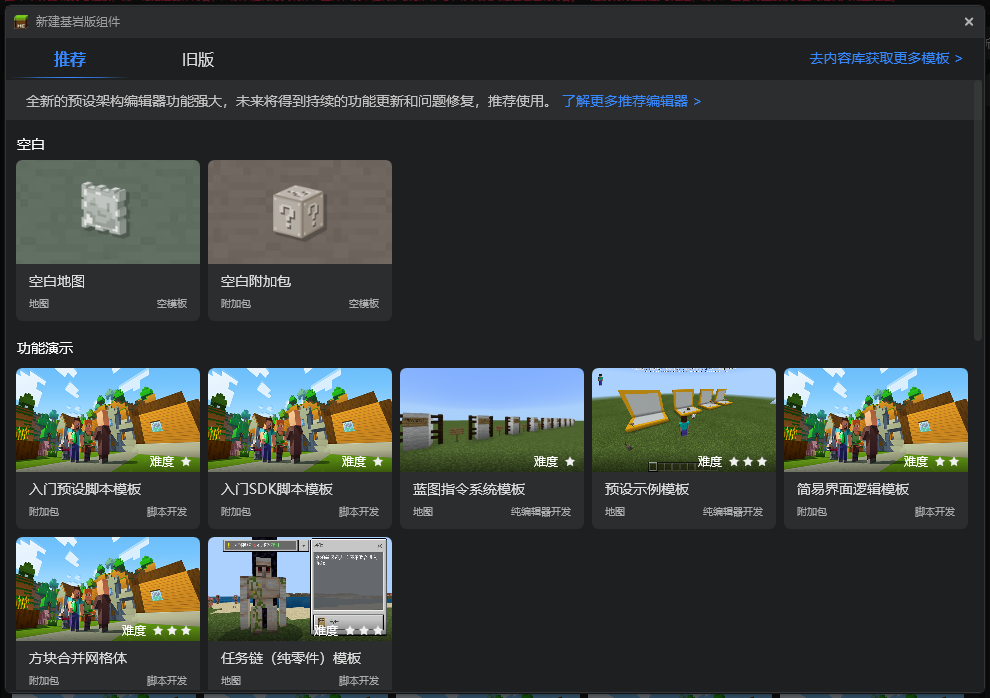Click the 入门预设脚本模板 title text
Image resolution: width=990 pixels, height=698 pixels.
click(85, 489)
